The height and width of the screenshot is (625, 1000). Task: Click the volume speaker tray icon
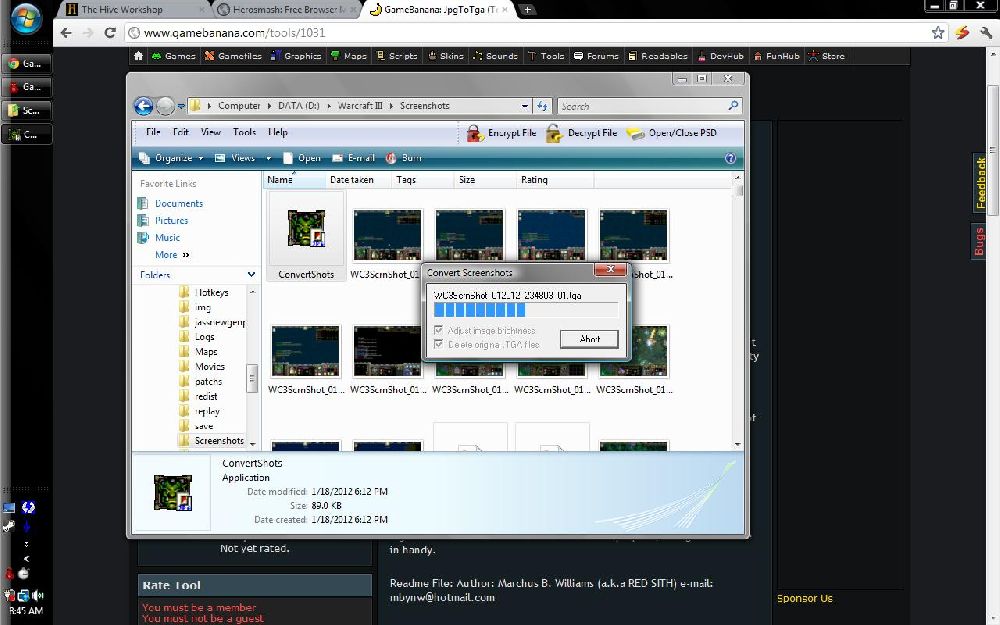pos(38,595)
